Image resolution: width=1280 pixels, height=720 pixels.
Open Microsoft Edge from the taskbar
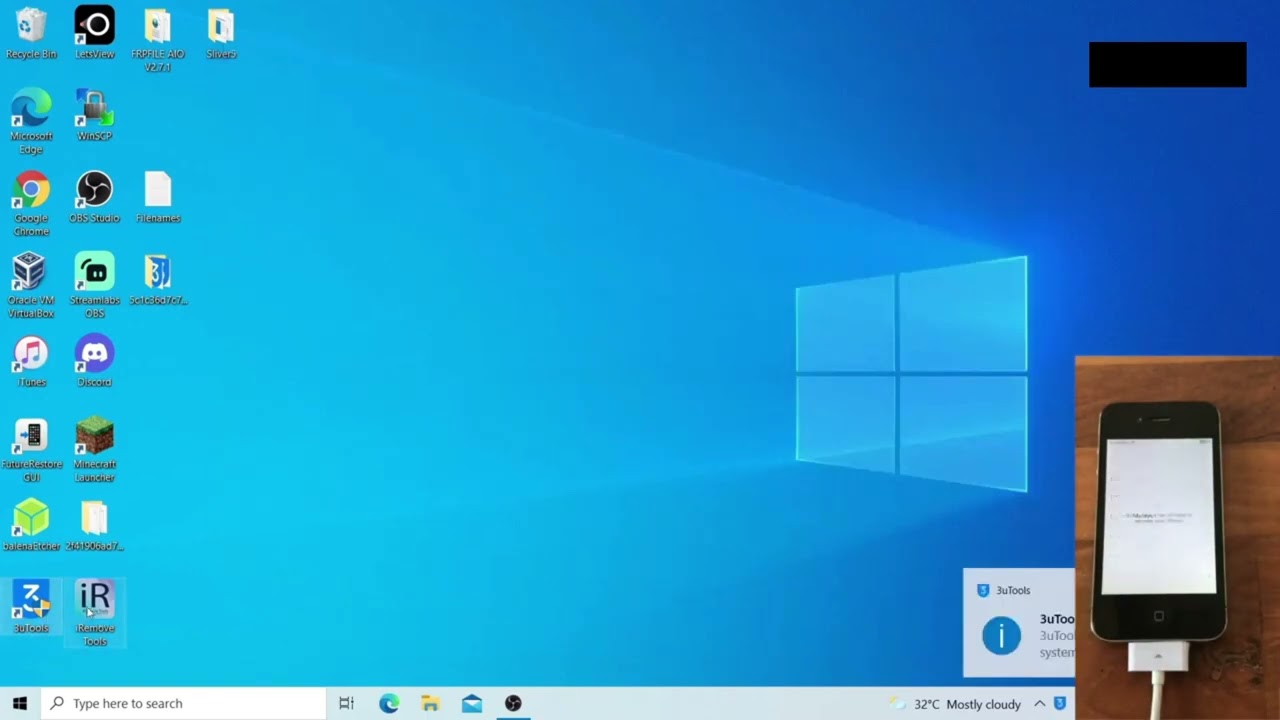389,703
